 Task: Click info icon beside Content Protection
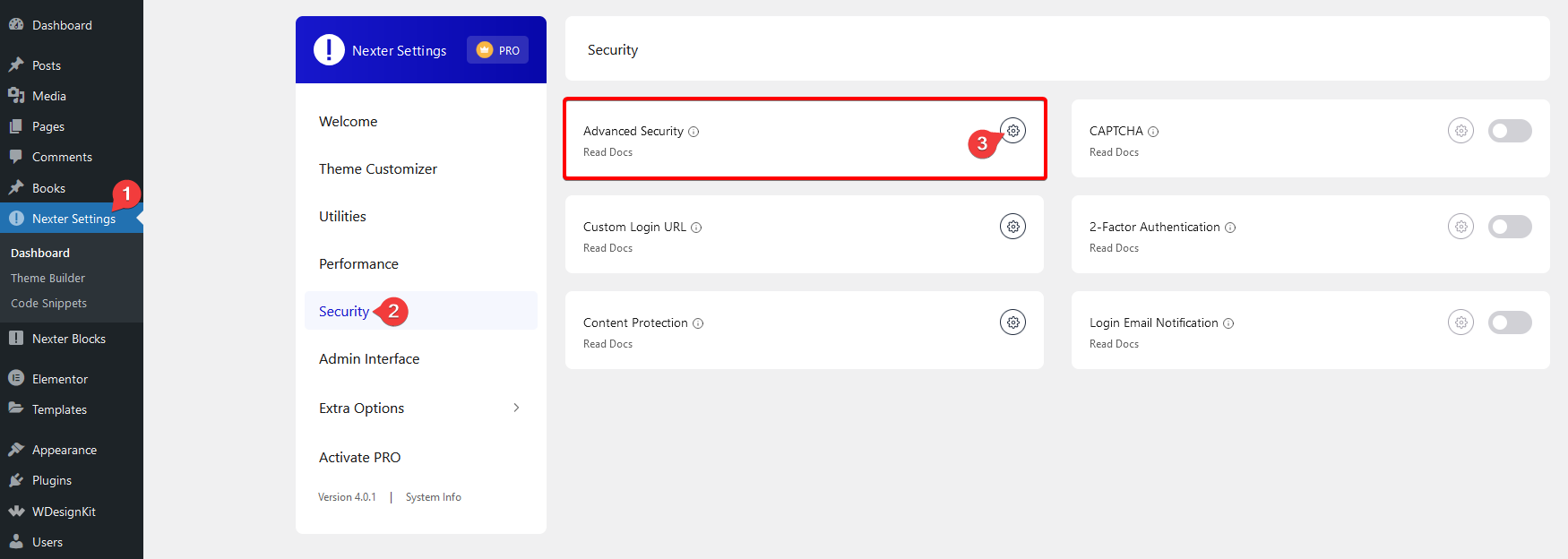698,323
